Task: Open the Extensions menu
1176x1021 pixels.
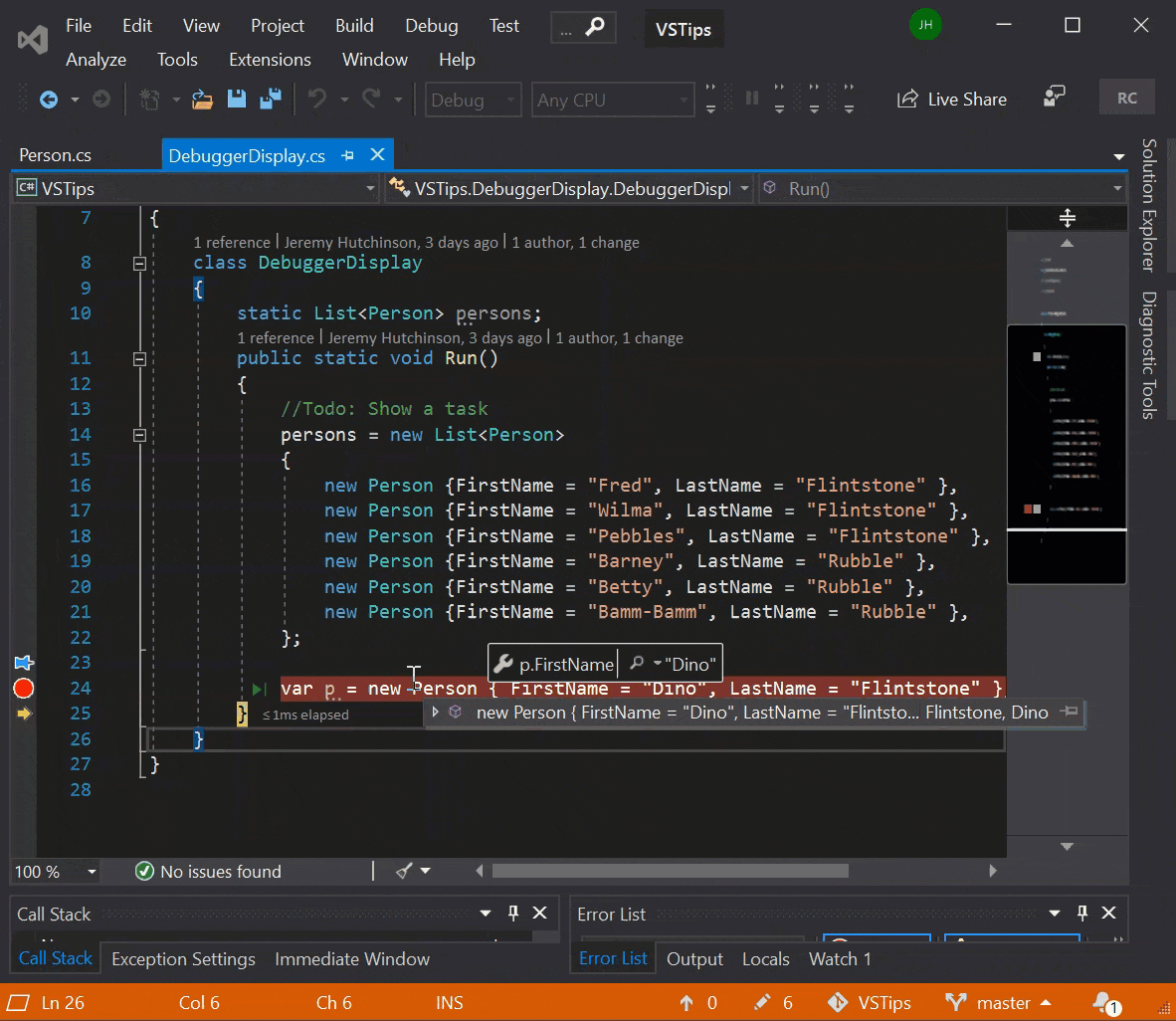Action: click(270, 60)
